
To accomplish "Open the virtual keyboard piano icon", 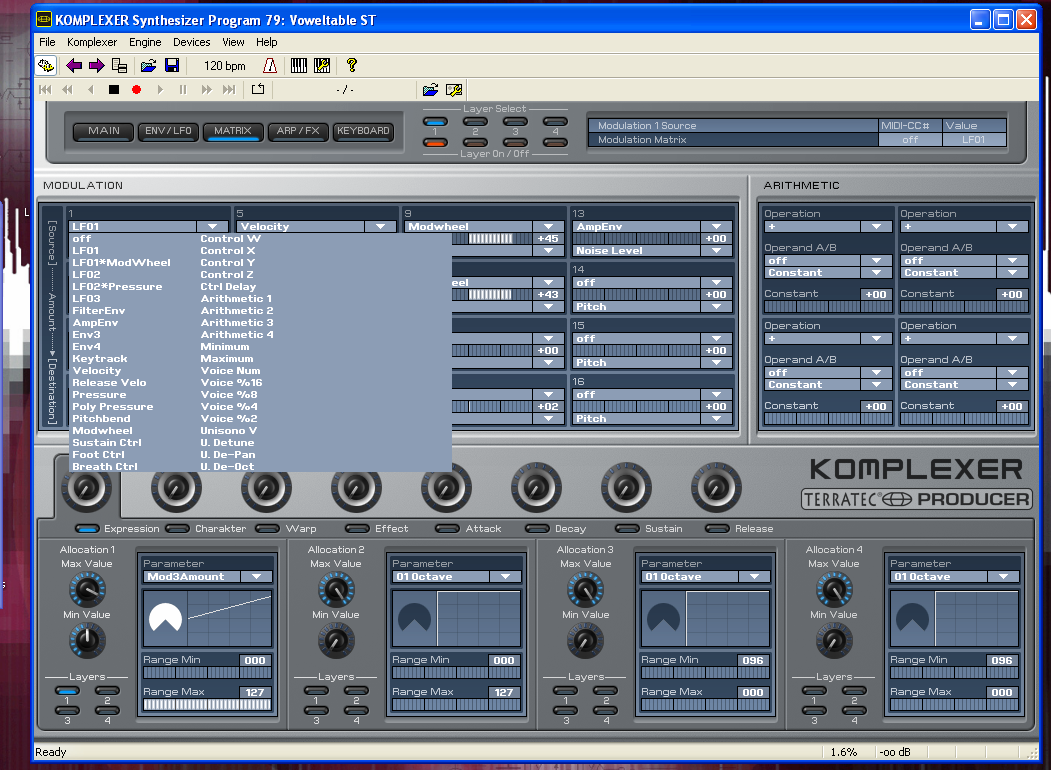I will pos(299,66).
